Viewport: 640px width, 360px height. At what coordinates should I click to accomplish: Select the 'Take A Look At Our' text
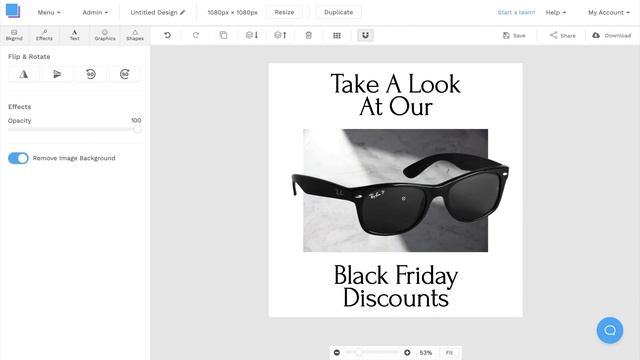[396, 95]
